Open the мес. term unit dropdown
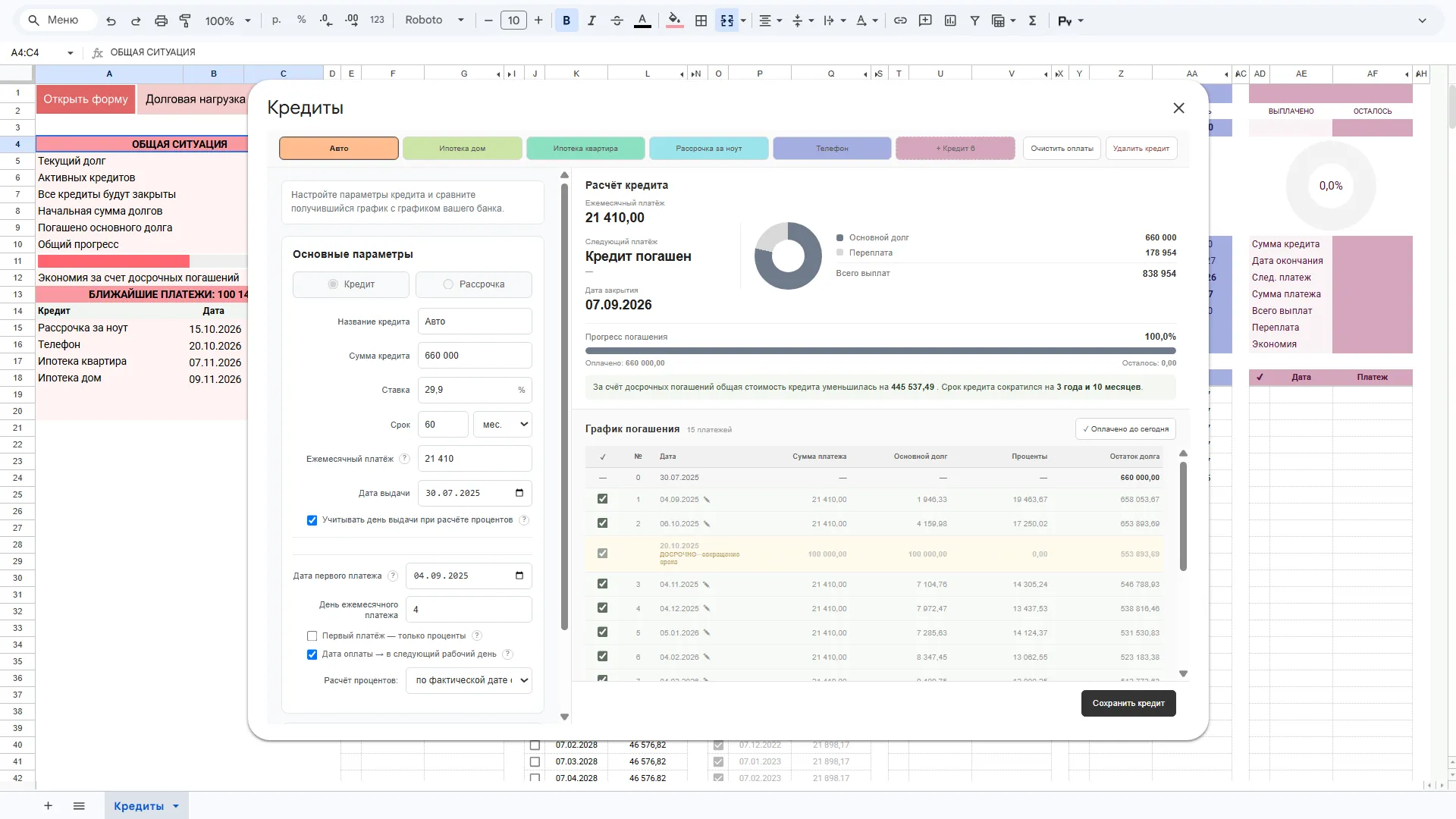The width and height of the screenshot is (1456, 819). pos(503,425)
